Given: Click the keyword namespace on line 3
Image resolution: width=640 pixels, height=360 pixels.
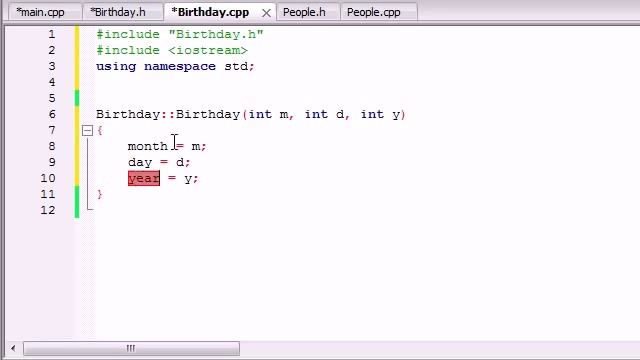Looking at the screenshot, I should [x=180, y=67].
